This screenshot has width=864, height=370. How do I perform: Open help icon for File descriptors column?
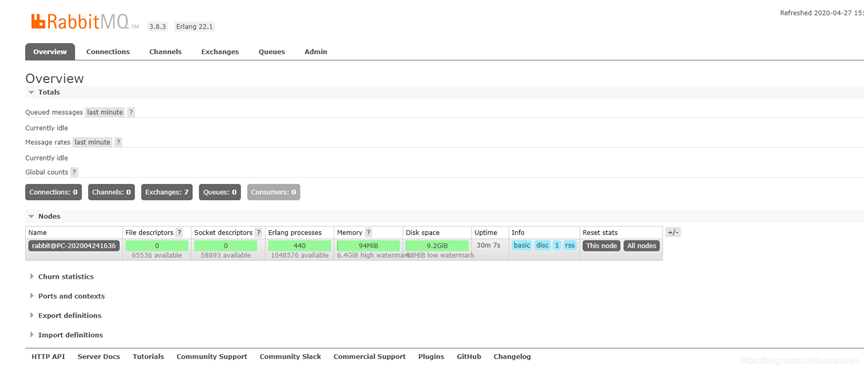coord(179,233)
